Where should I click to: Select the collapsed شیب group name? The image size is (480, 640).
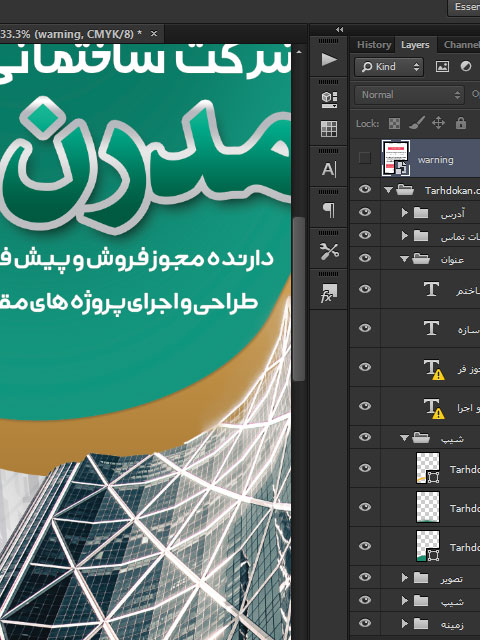pos(452,602)
